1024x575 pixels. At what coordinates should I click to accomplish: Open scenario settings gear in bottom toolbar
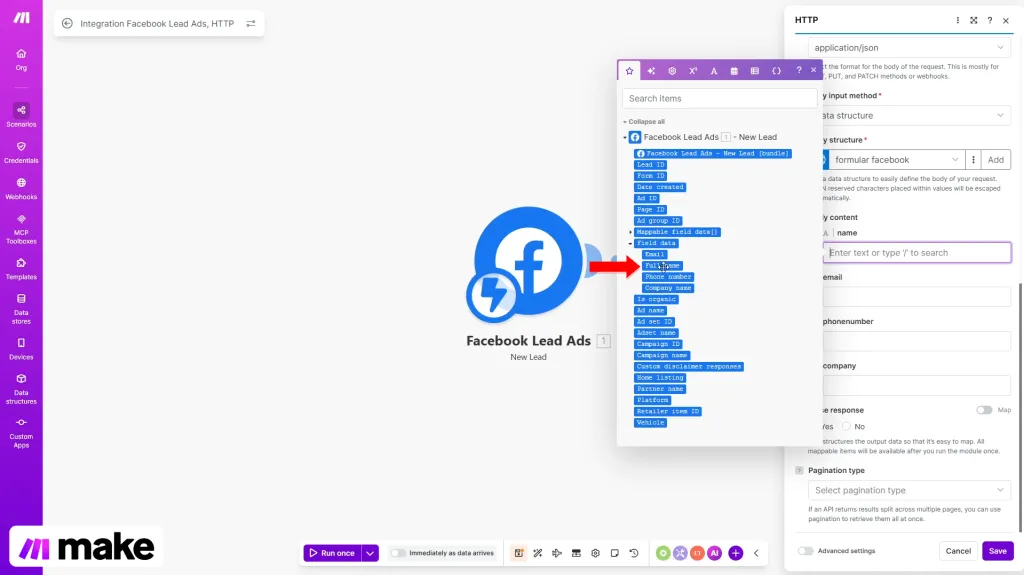[x=595, y=553]
